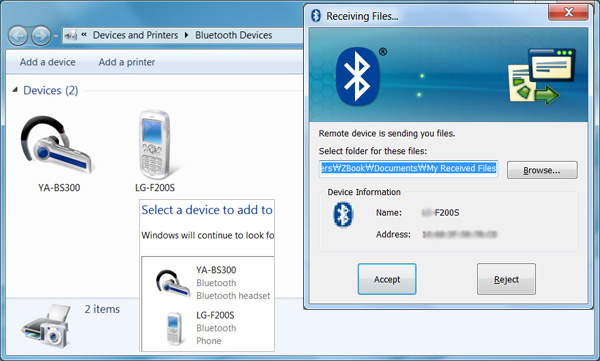The image size is (600, 361).
Task: Click the printer and camera details icon
Action: click(47, 326)
